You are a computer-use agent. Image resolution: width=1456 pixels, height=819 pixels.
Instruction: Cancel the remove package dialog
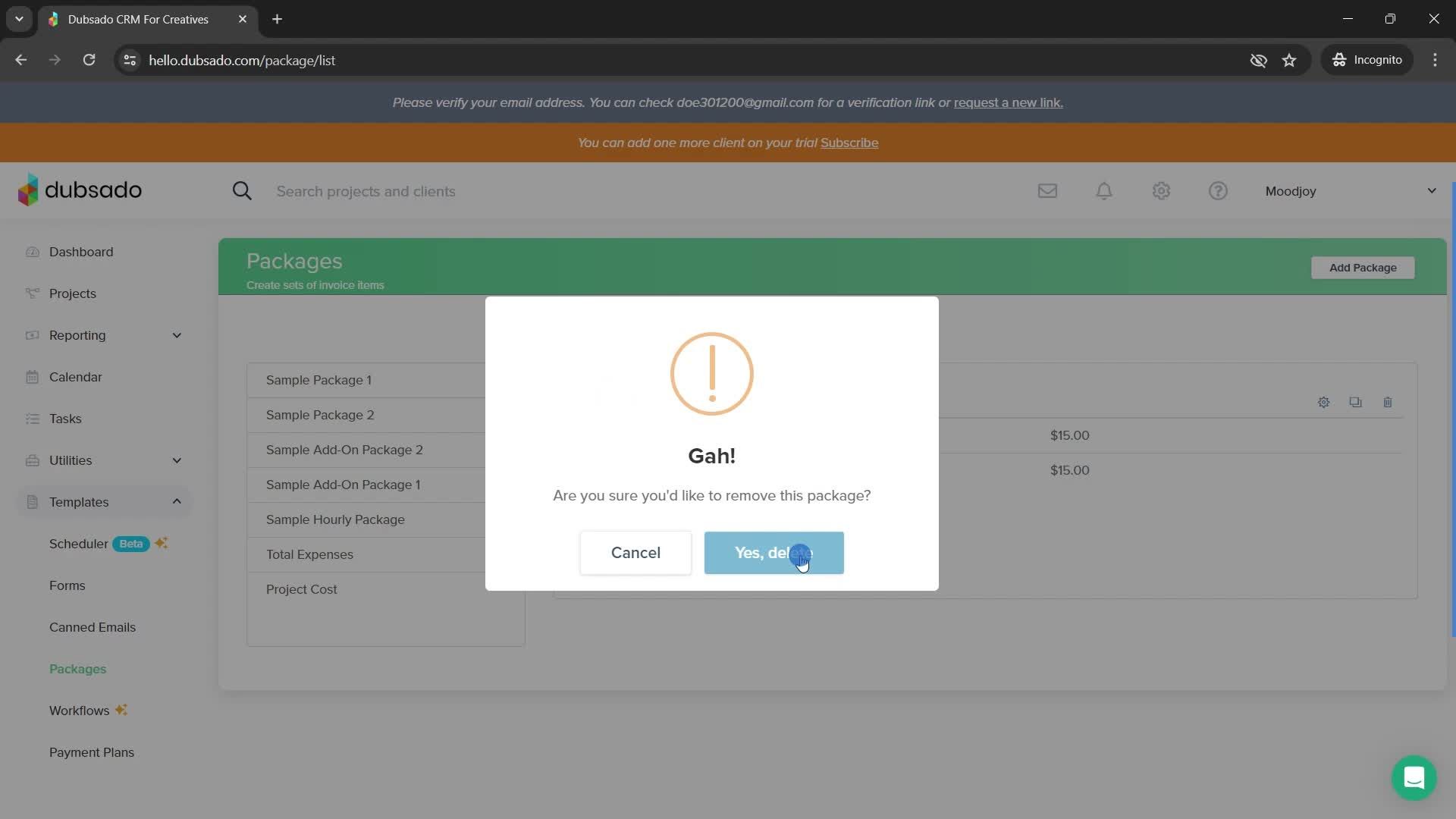click(635, 553)
